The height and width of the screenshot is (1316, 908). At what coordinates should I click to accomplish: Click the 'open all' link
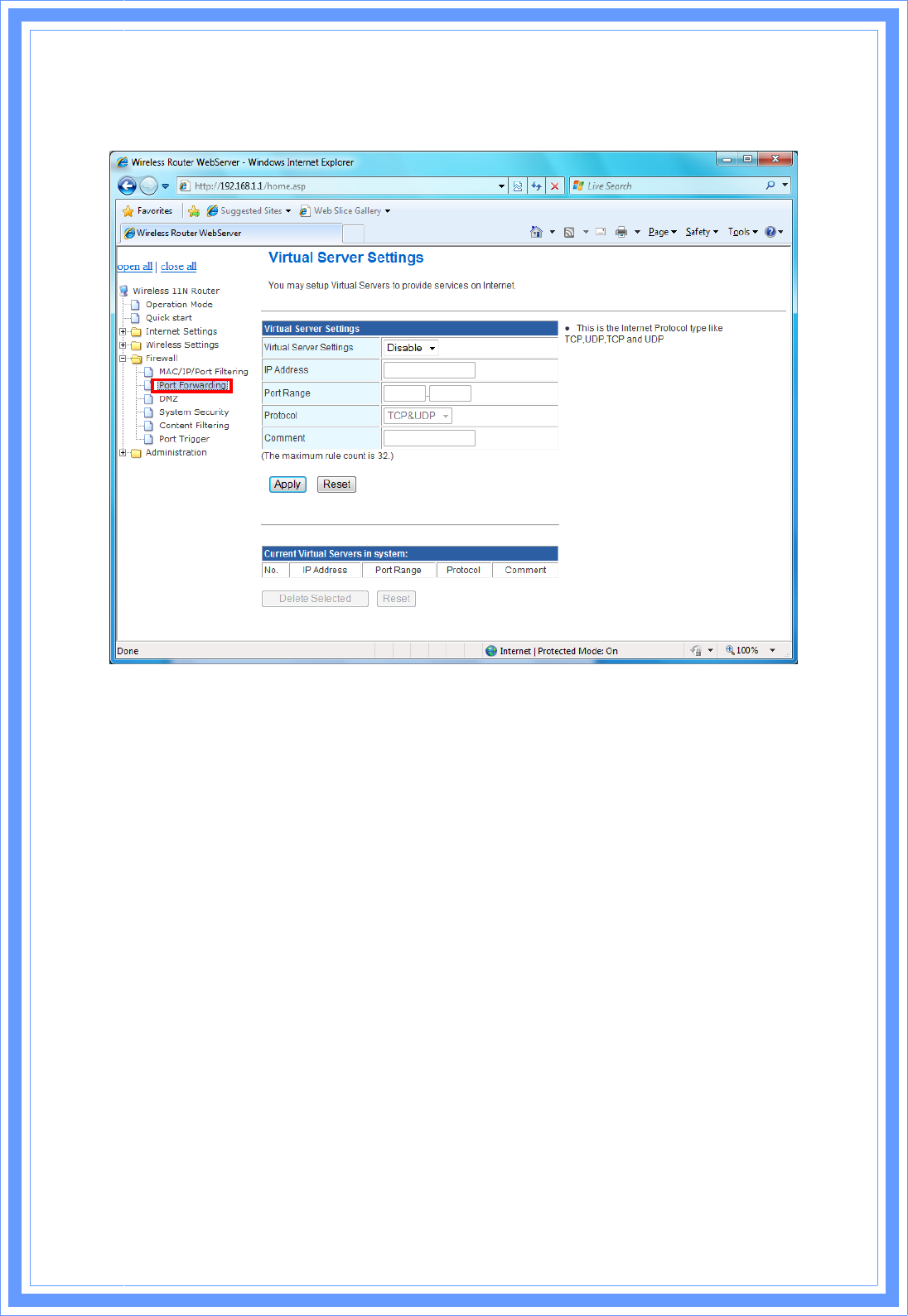point(134,266)
